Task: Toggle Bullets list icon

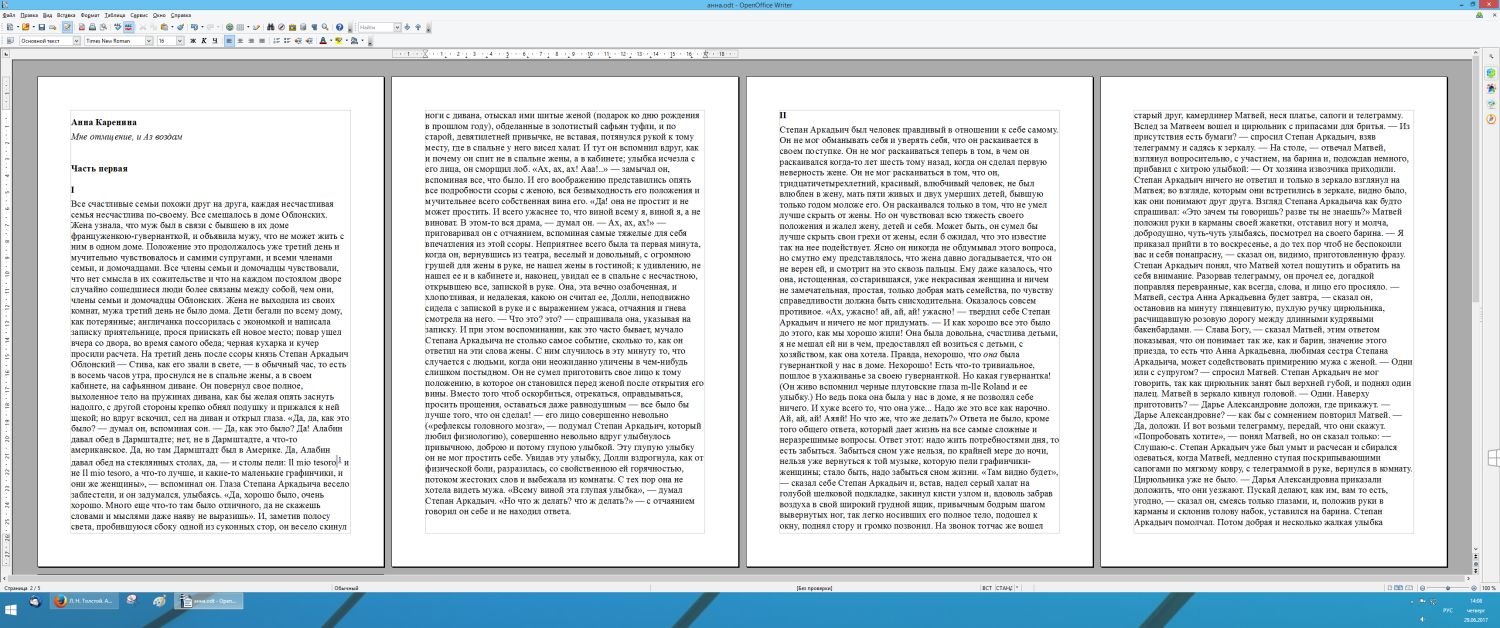Action: tap(287, 41)
